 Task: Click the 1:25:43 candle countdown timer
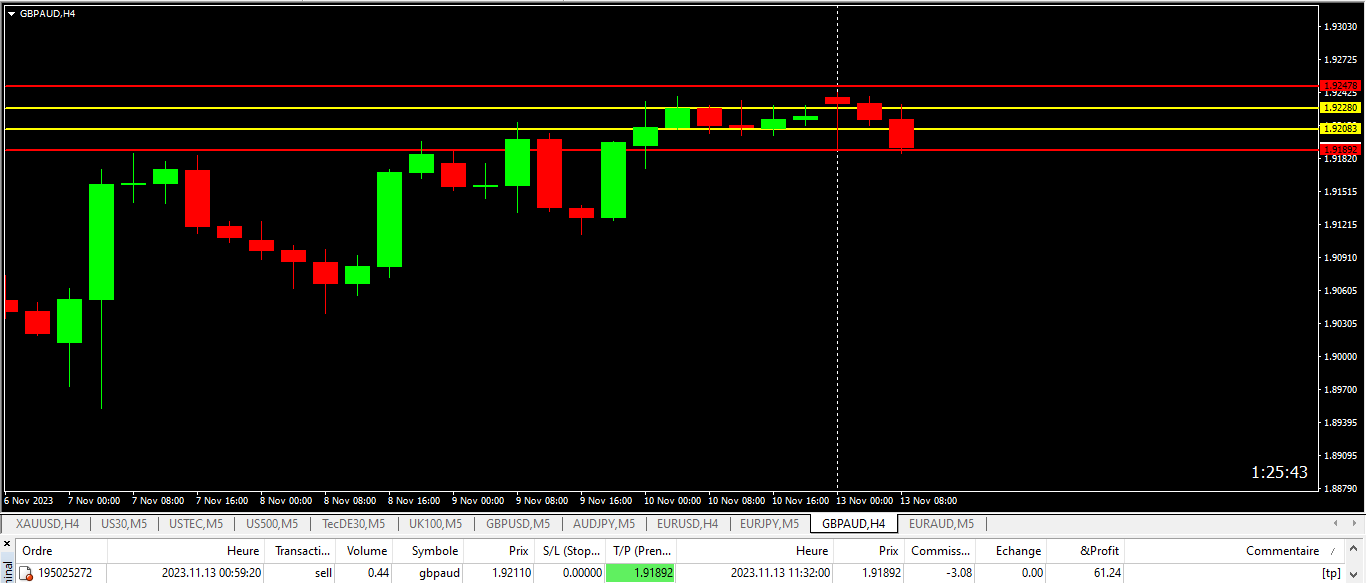click(1279, 472)
